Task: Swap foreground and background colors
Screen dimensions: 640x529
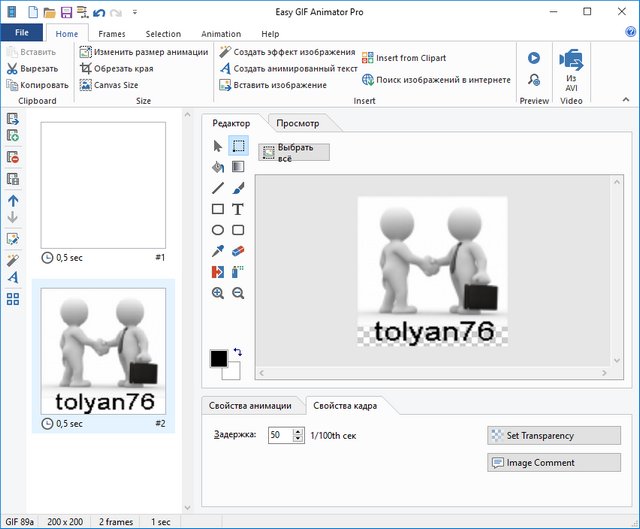Action: pyautogui.click(x=236, y=352)
